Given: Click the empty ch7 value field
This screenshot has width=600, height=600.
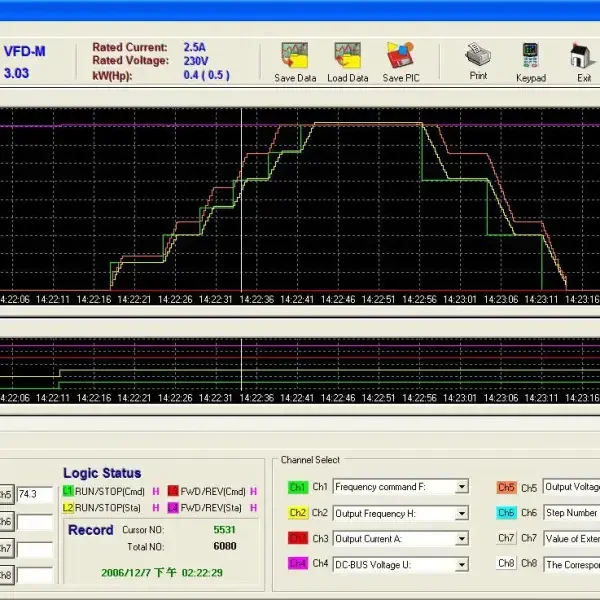Looking at the screenshot, I should [x=34, y=549].
